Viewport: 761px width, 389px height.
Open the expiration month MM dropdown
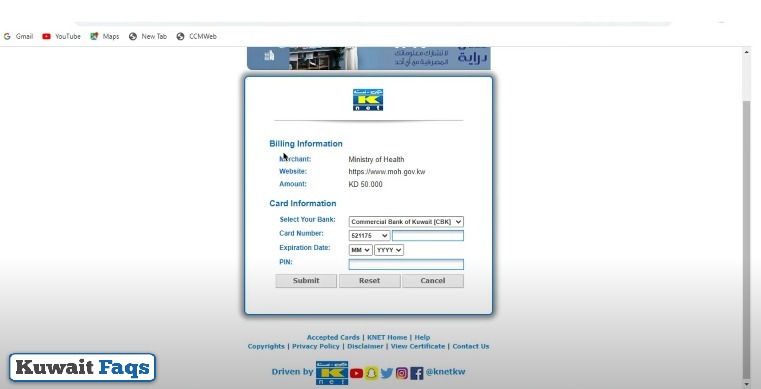point(360,250)
